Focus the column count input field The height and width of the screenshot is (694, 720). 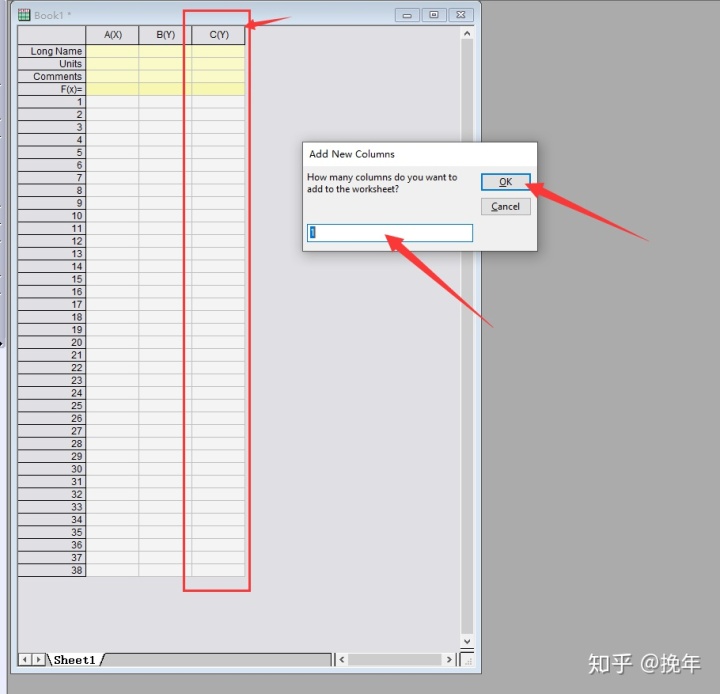(390, 233)
